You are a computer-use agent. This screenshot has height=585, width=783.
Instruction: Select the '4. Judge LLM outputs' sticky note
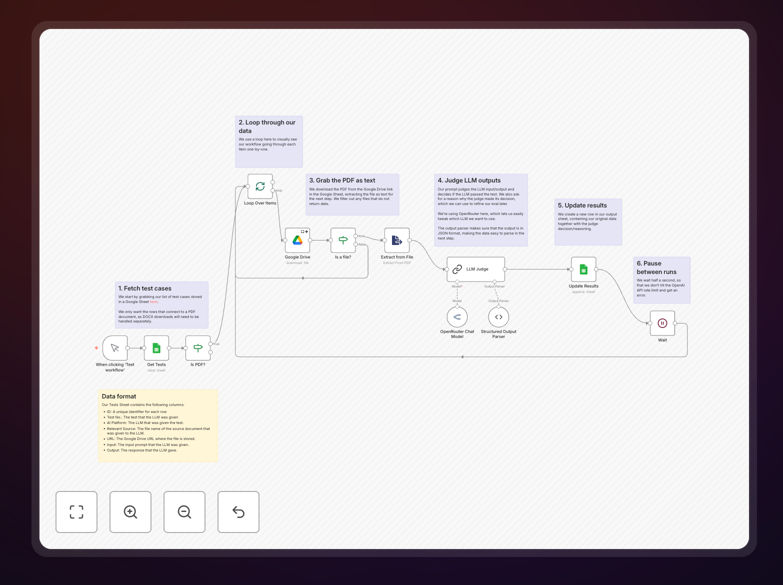point(481,210)
